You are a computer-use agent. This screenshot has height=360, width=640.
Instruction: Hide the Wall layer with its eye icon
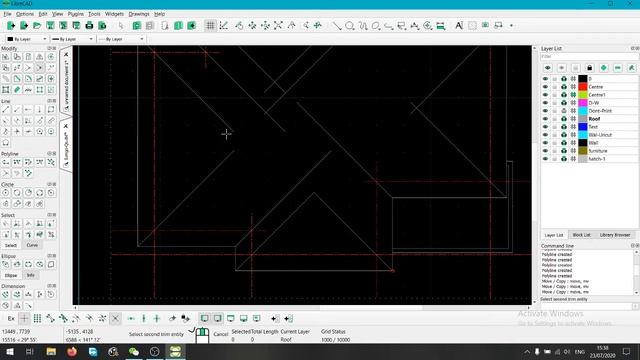(x=545, y=143)
